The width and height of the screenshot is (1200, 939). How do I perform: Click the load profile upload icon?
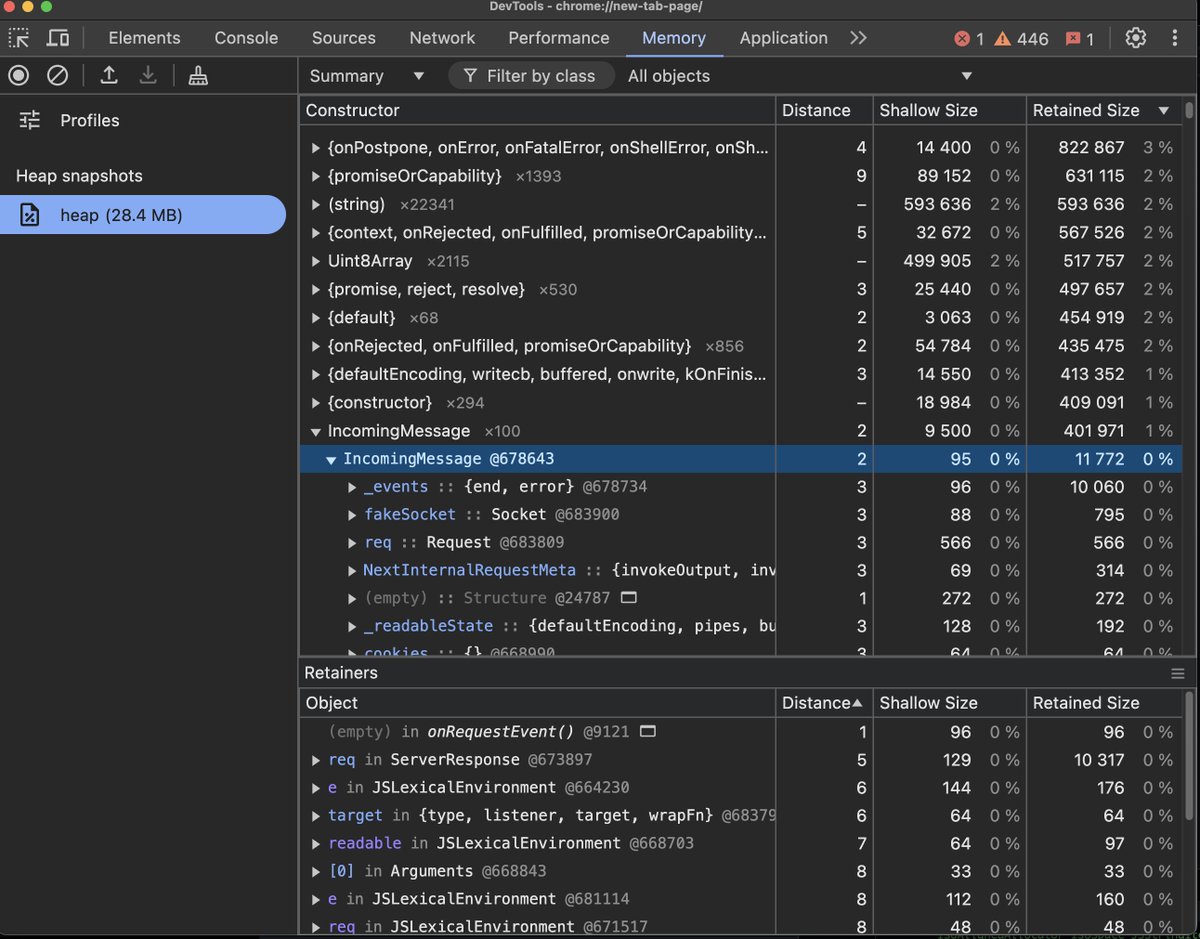click(x=109, y=75)
